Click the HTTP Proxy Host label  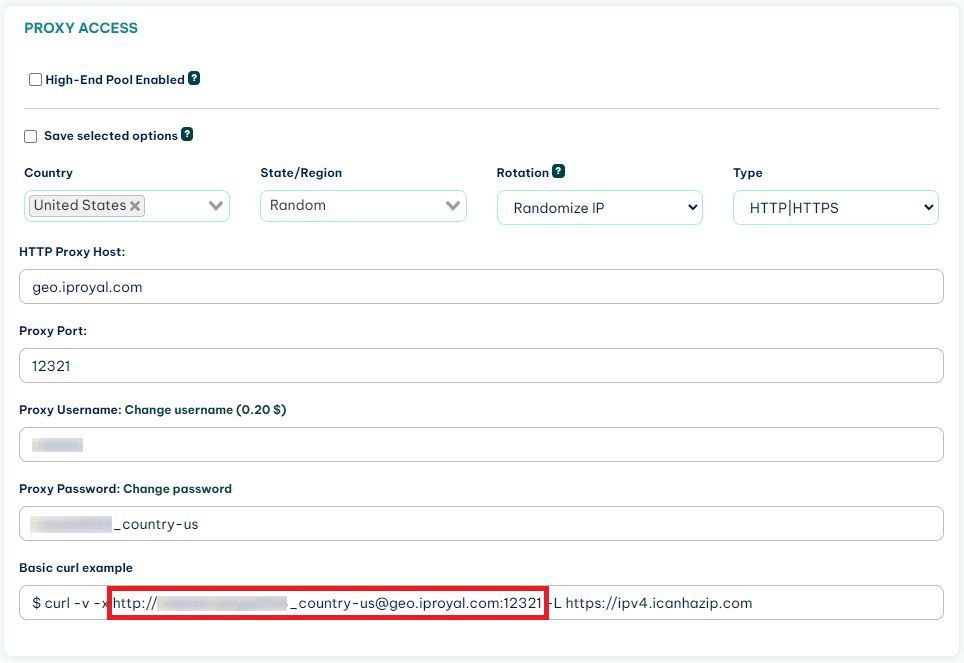point(72,252)
